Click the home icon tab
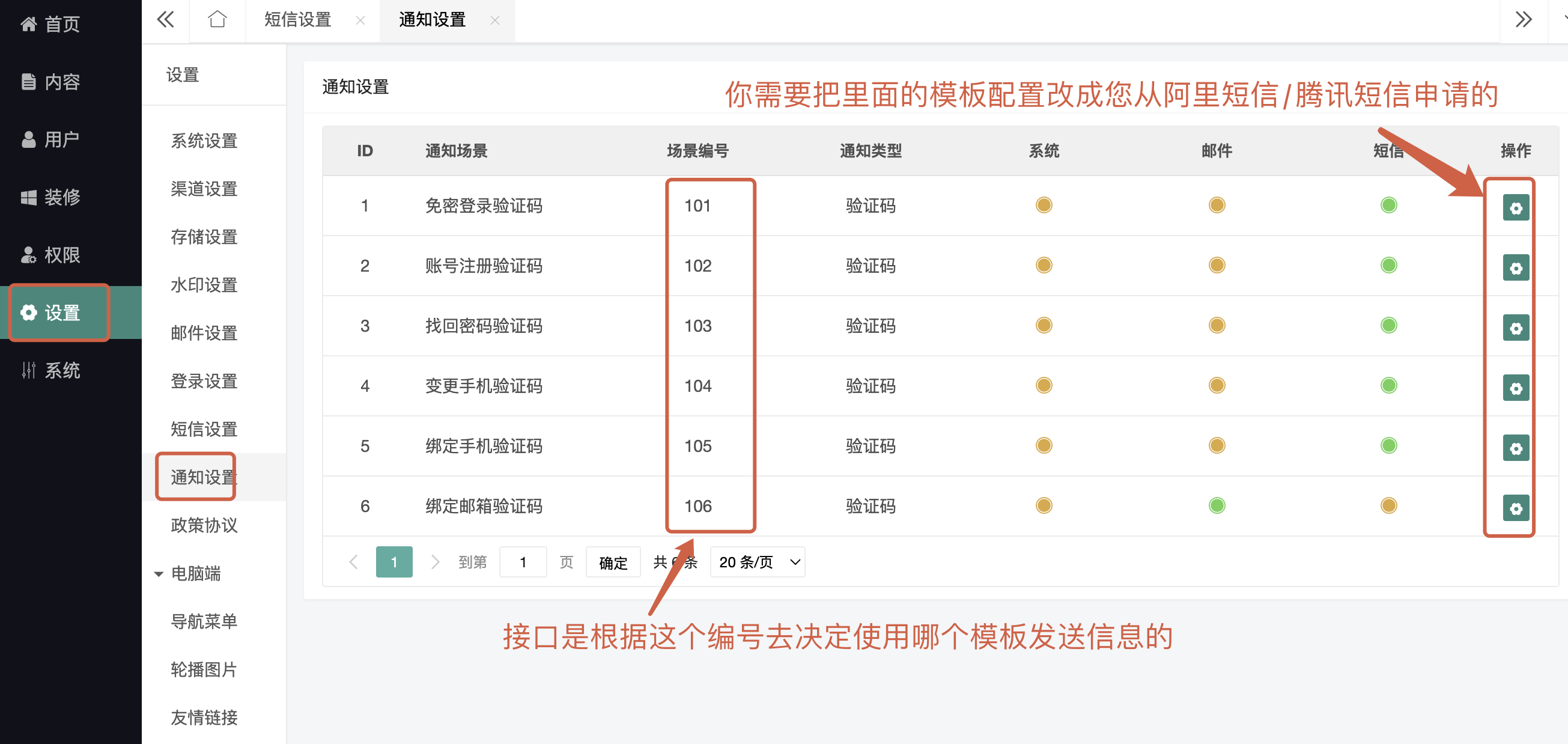The image size is (1568, 744). coord(217,20)
